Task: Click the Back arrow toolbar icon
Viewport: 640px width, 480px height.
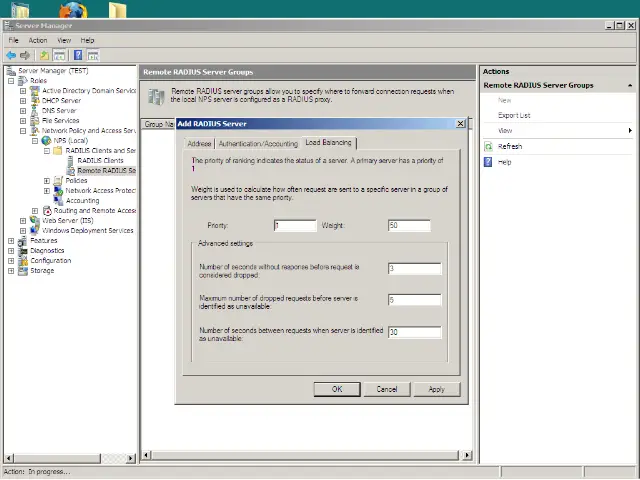Action: click(11, 55)
